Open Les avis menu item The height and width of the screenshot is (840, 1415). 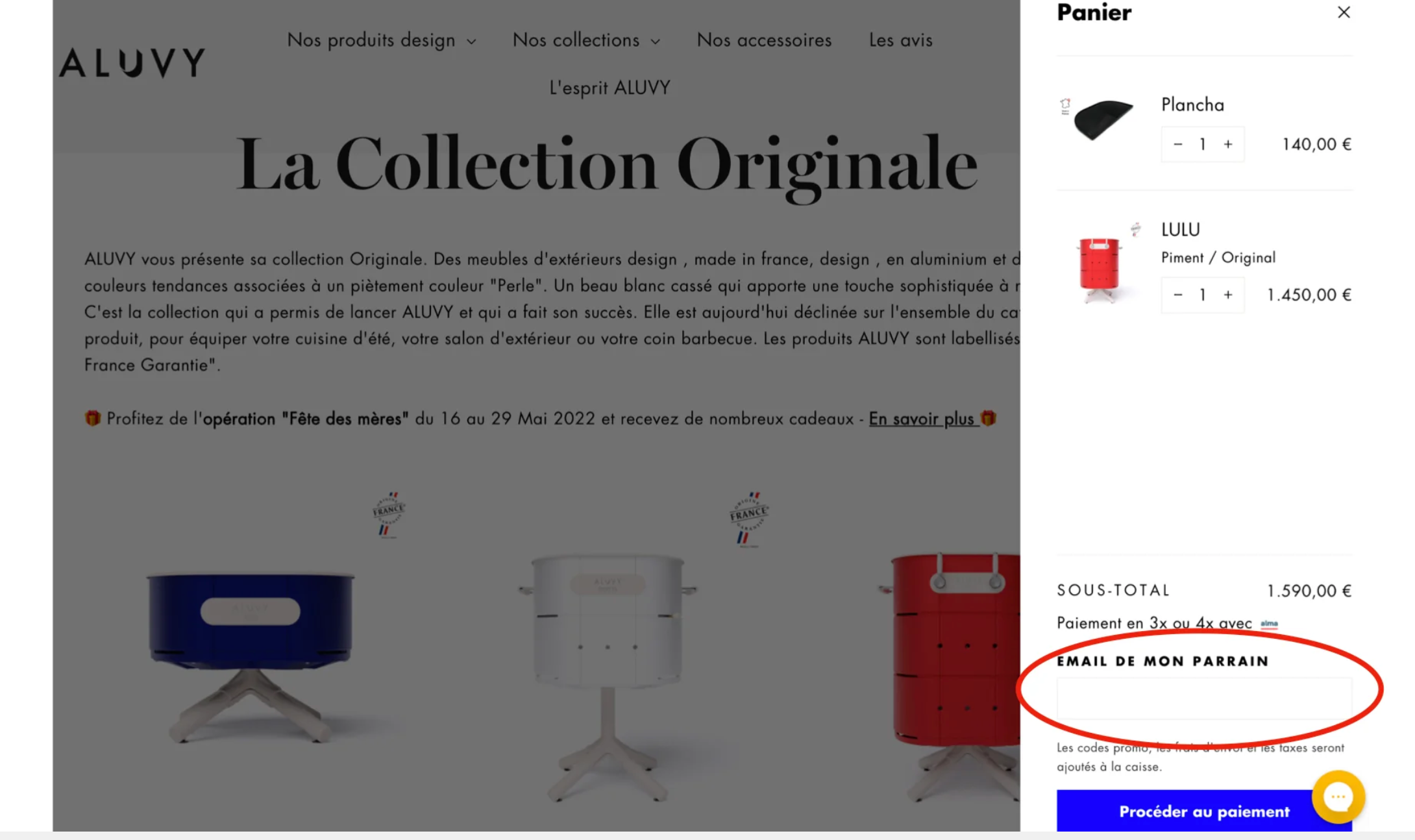click(x=900, y=40)
